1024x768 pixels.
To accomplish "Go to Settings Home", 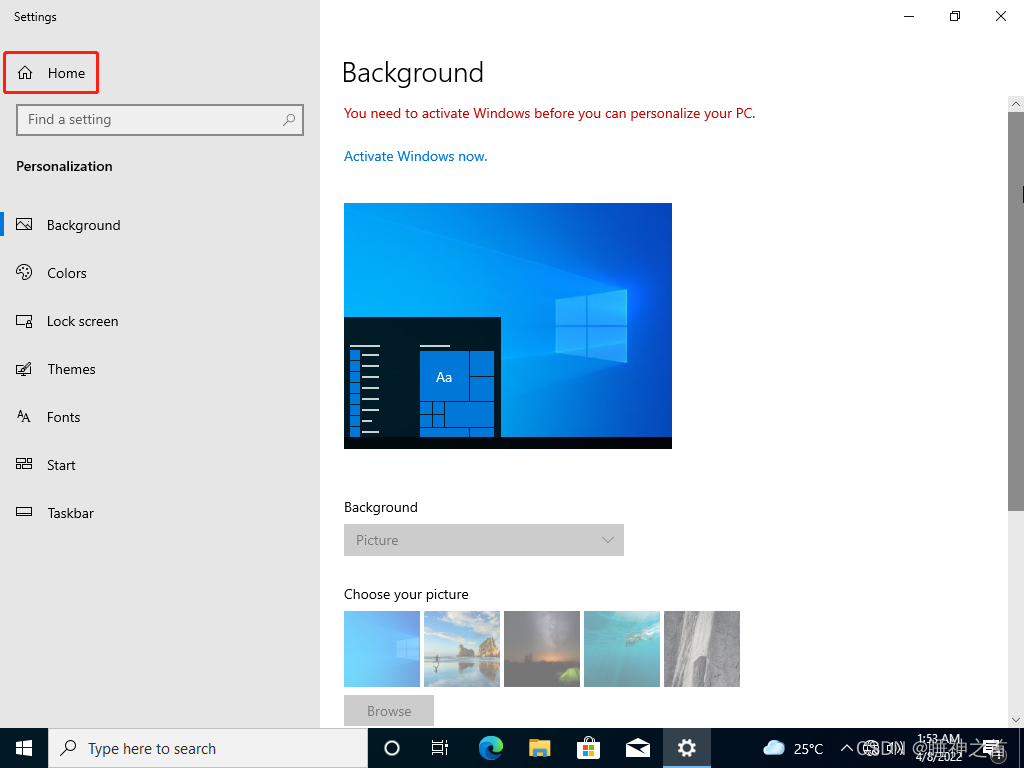I will [51, 72].
